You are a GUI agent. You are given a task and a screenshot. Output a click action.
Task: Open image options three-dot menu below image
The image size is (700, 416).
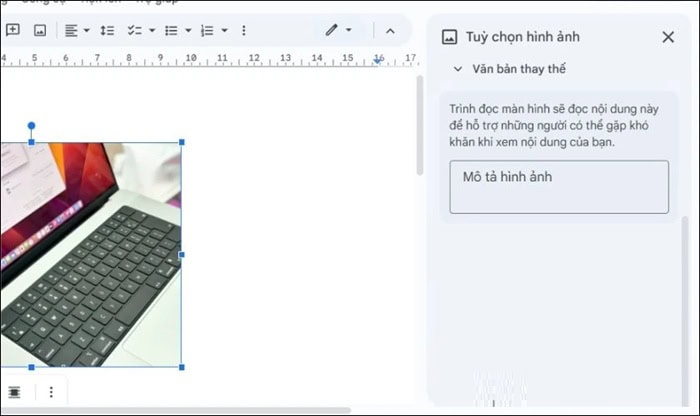[x=51, y=392]
